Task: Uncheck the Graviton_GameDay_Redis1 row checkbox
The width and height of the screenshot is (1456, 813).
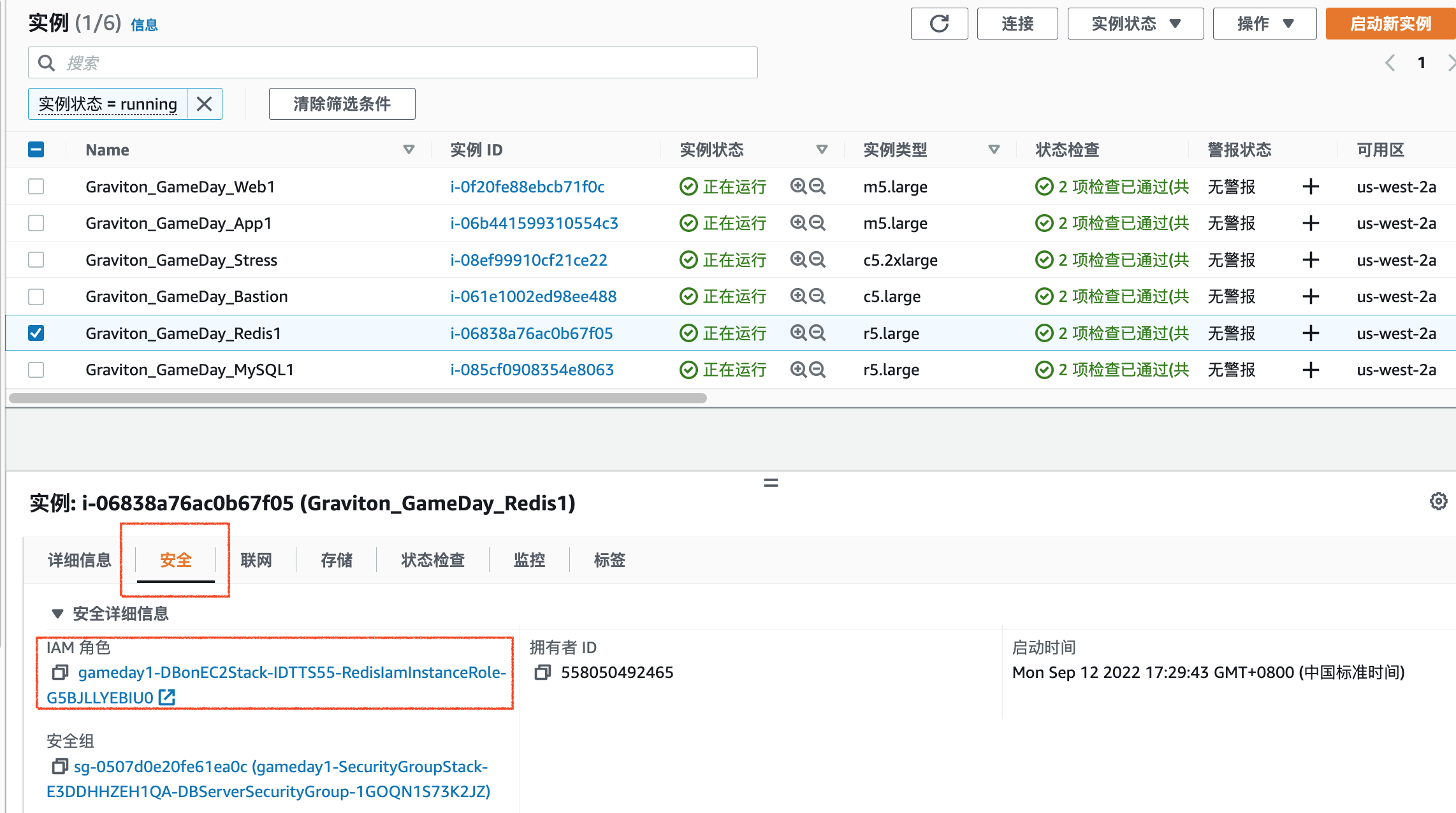Action: (36, 333)
